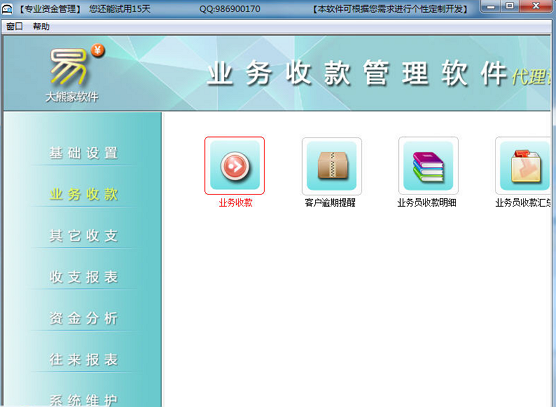This screenshot has width=556, height=407.
Task: Select 业务收款 in the sidebar
Action: pos(84,194)
